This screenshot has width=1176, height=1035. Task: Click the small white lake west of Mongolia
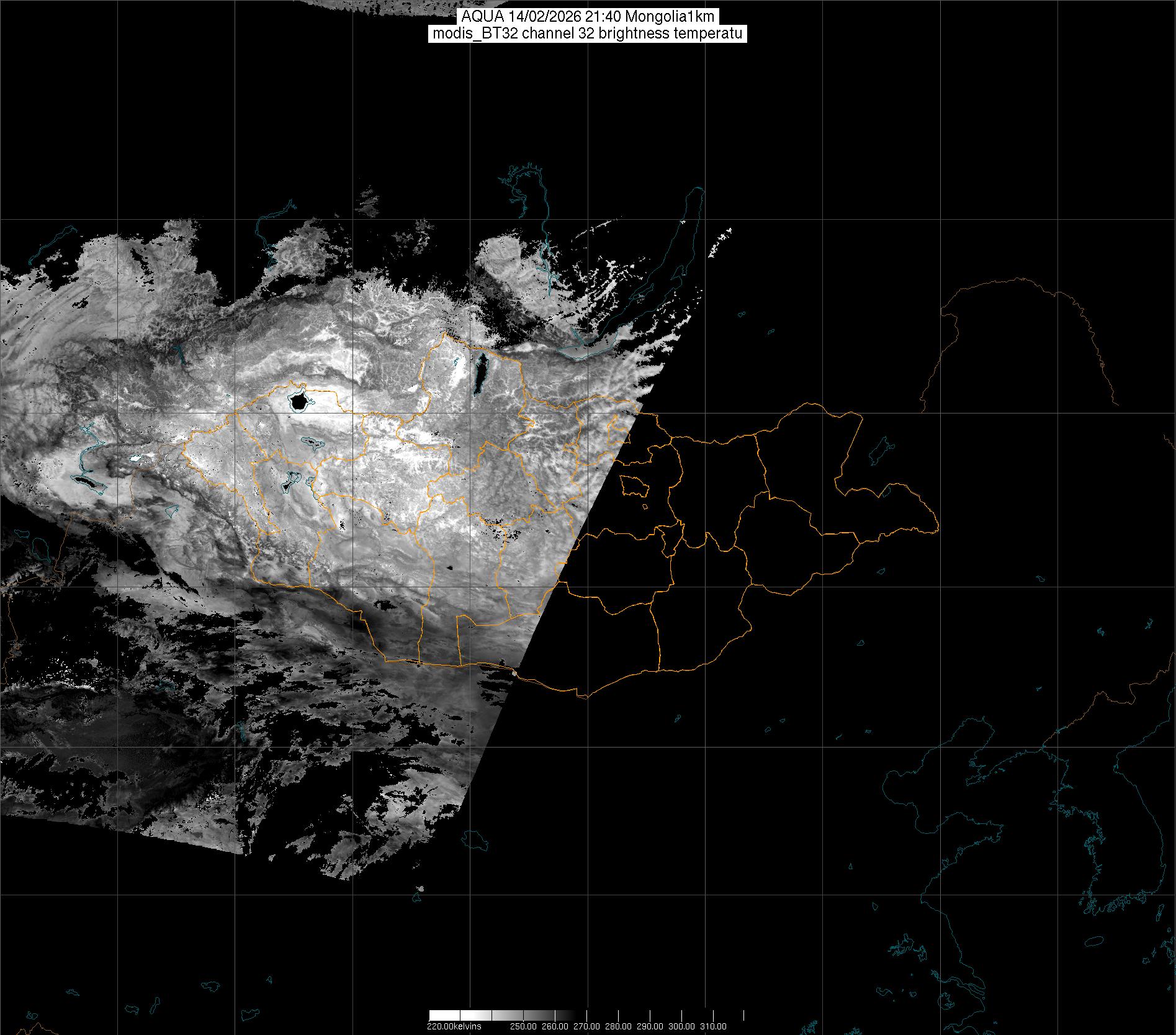pos(135,460)
